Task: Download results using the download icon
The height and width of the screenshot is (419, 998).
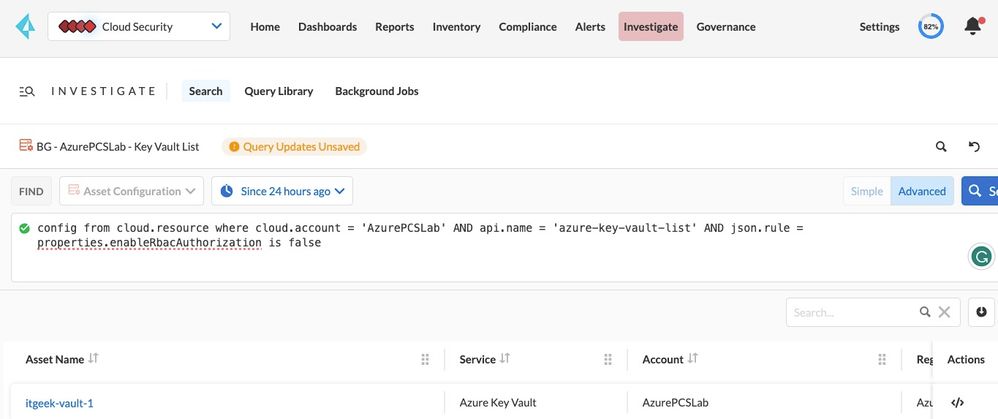Action: (981, 312)
